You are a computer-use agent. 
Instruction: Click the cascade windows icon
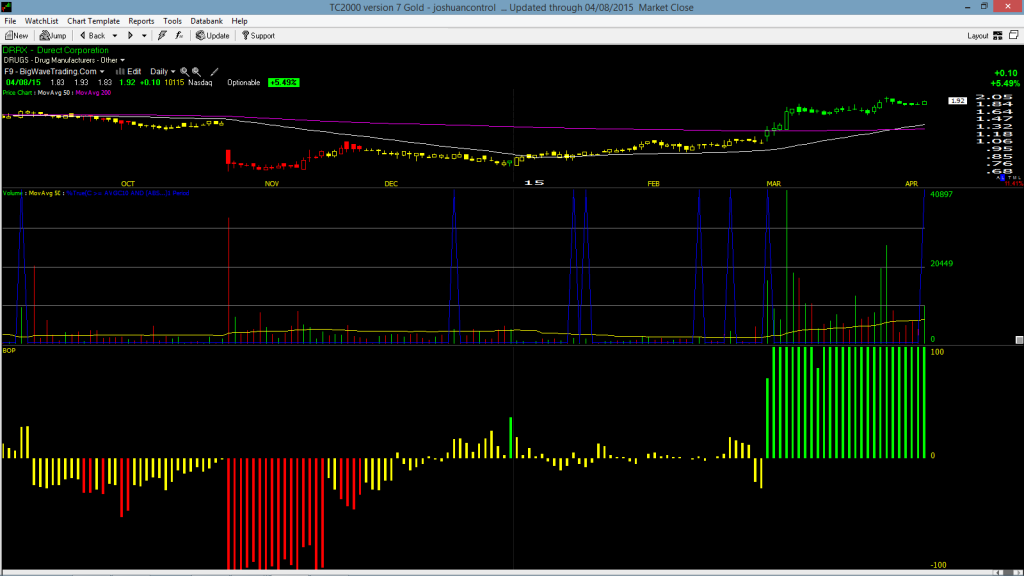pyautogui.click(x=1014, y=35)
